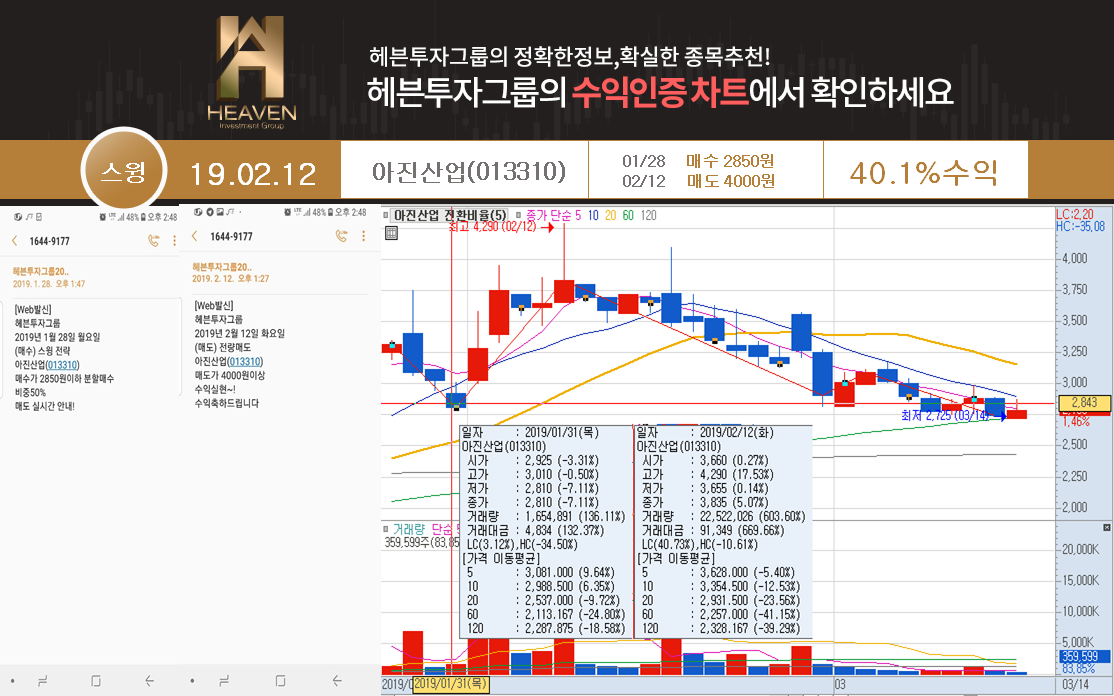Viewport: 1114px width, 696px height.
Task: Click 수익인증 차트 red headline text
Action: (x=660, y=92)
